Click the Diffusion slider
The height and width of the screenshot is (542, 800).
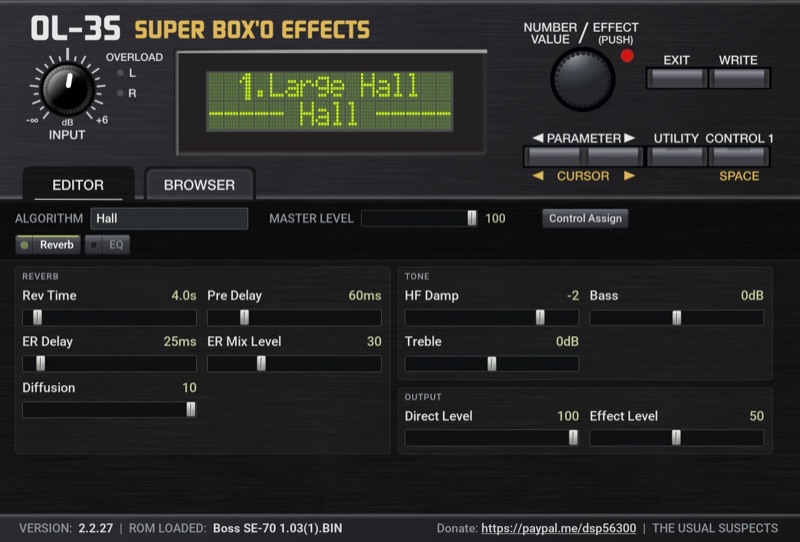point(109,409)
